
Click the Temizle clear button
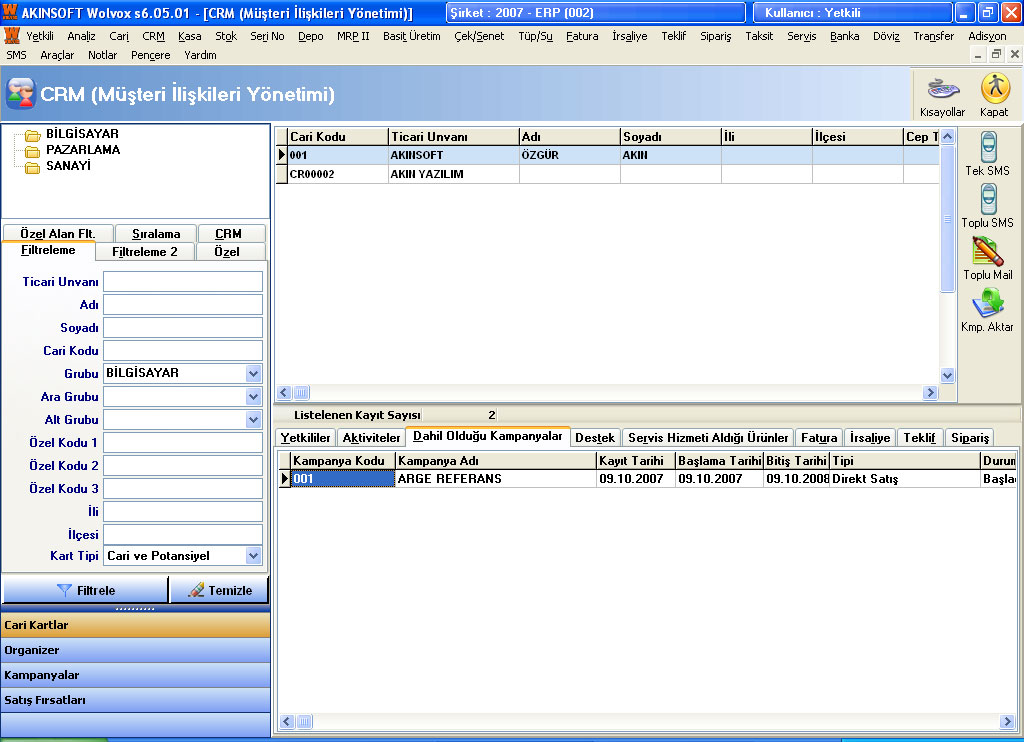point(219,590)
